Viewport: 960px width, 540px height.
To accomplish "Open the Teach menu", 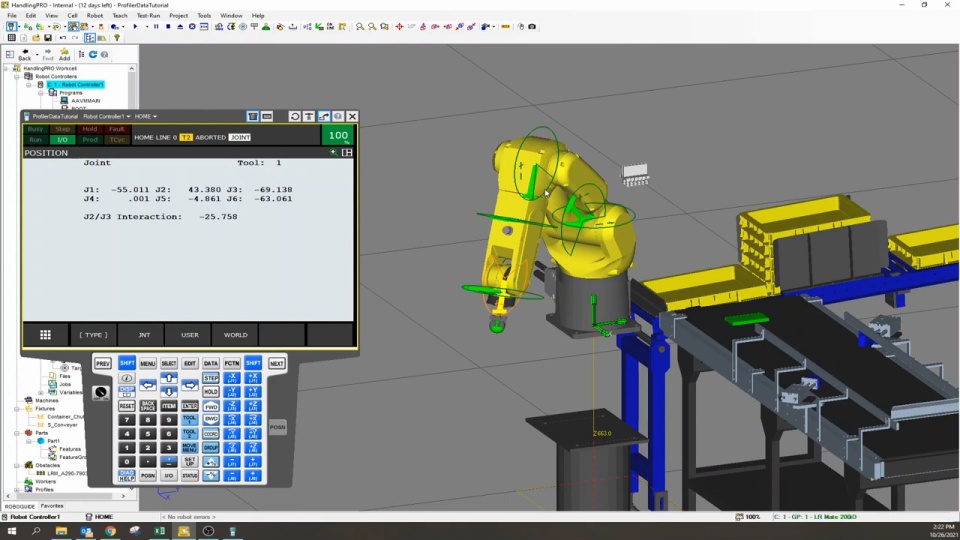I will tap(120, 16).
